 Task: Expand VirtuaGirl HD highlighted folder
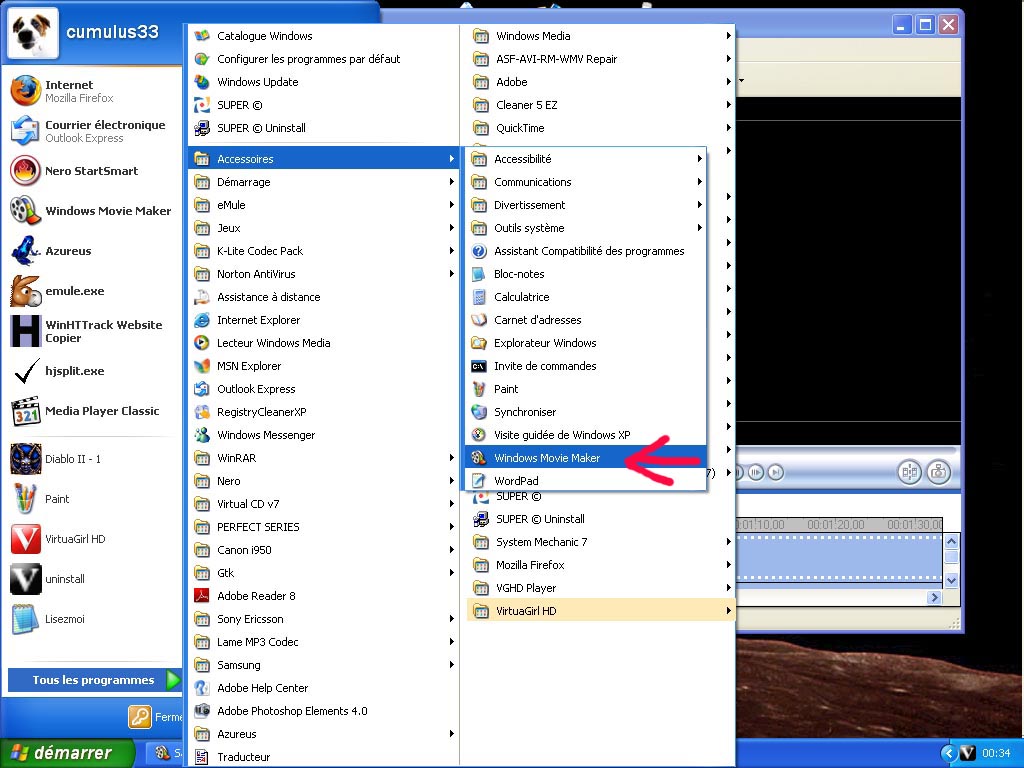coord(601,611)
